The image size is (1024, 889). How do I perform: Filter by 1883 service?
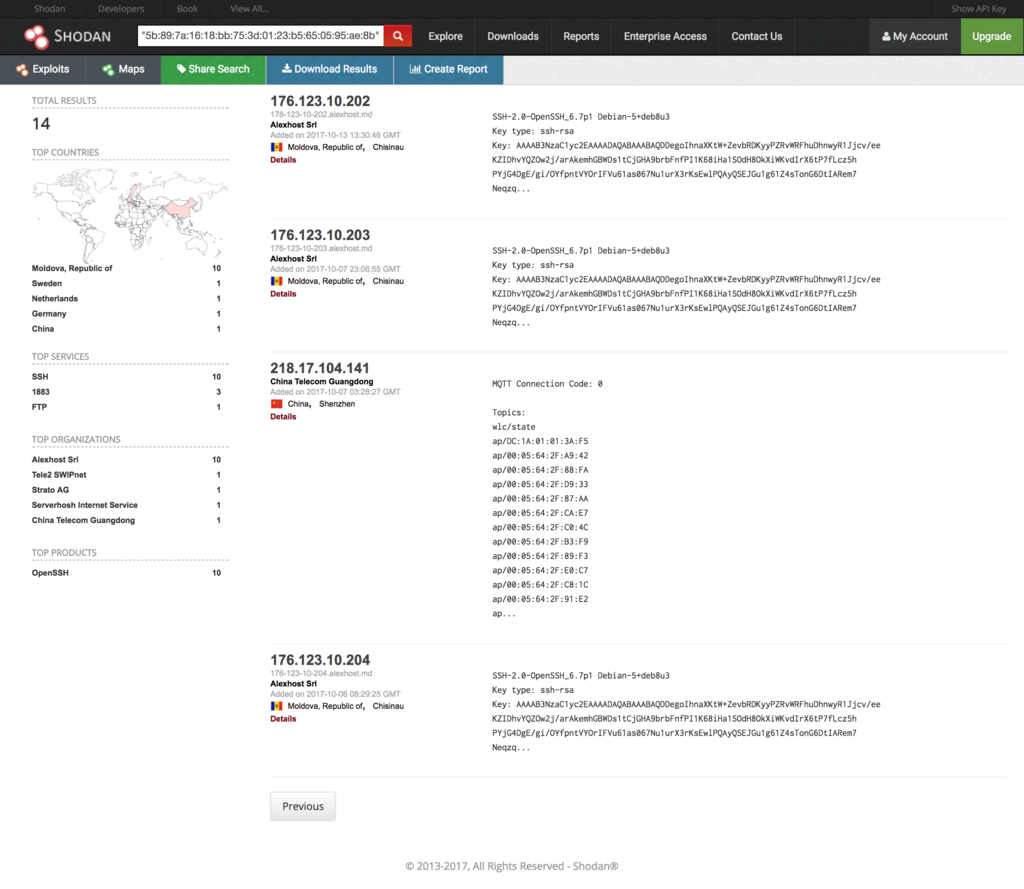pos(40,392)
